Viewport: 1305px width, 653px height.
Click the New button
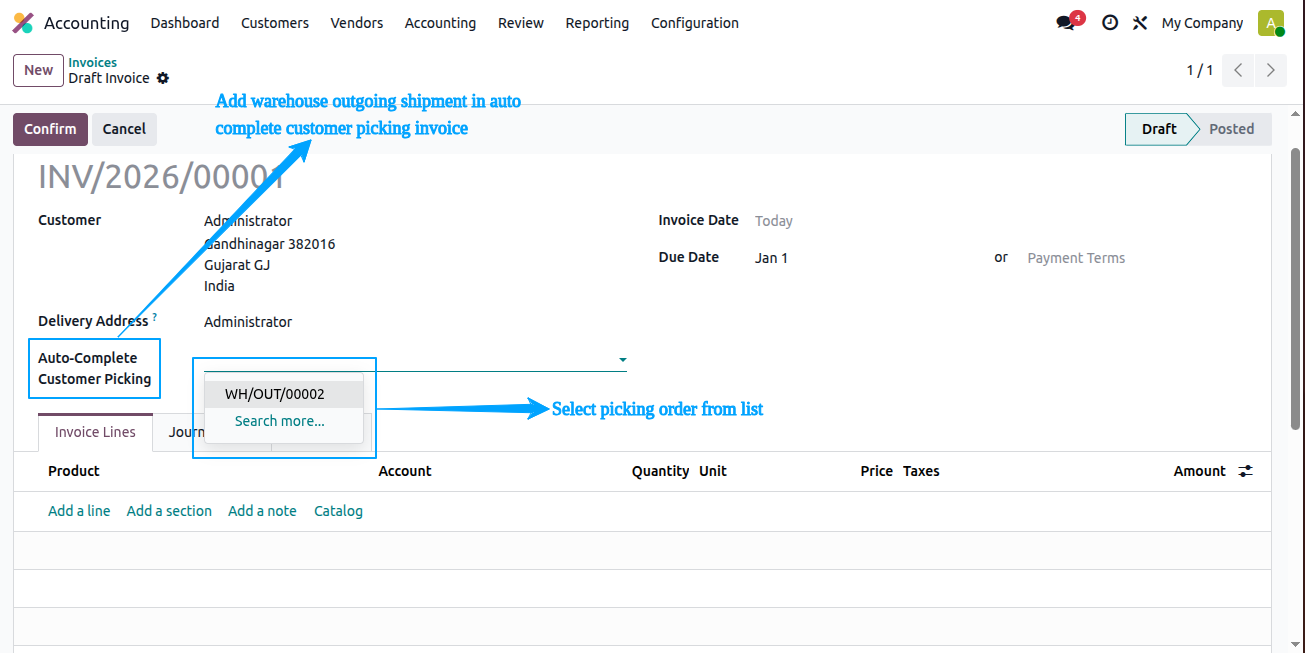point(38,70)
